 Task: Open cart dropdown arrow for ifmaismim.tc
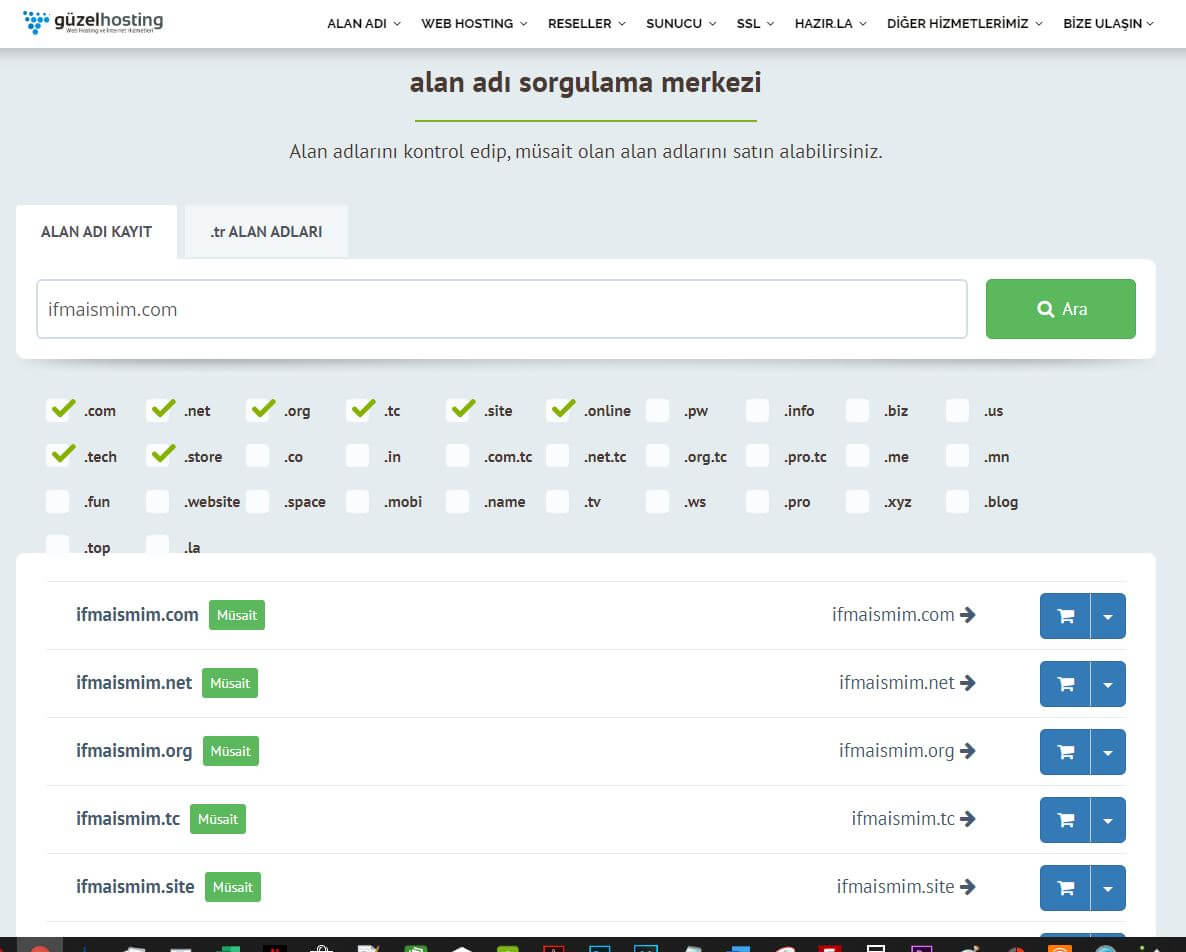[x=1108, y=820]
